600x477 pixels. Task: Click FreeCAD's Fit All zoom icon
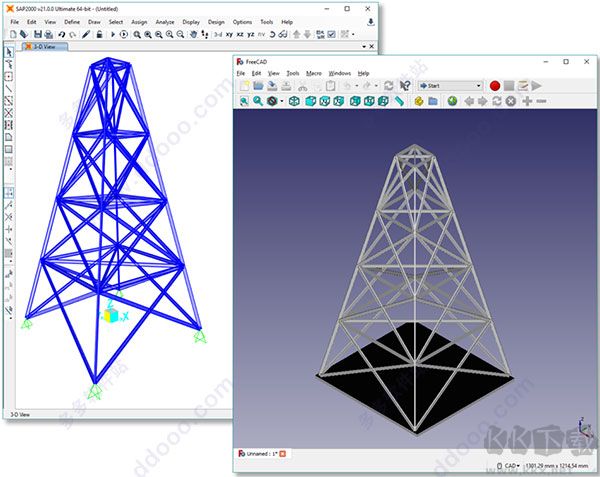point(242,101)
